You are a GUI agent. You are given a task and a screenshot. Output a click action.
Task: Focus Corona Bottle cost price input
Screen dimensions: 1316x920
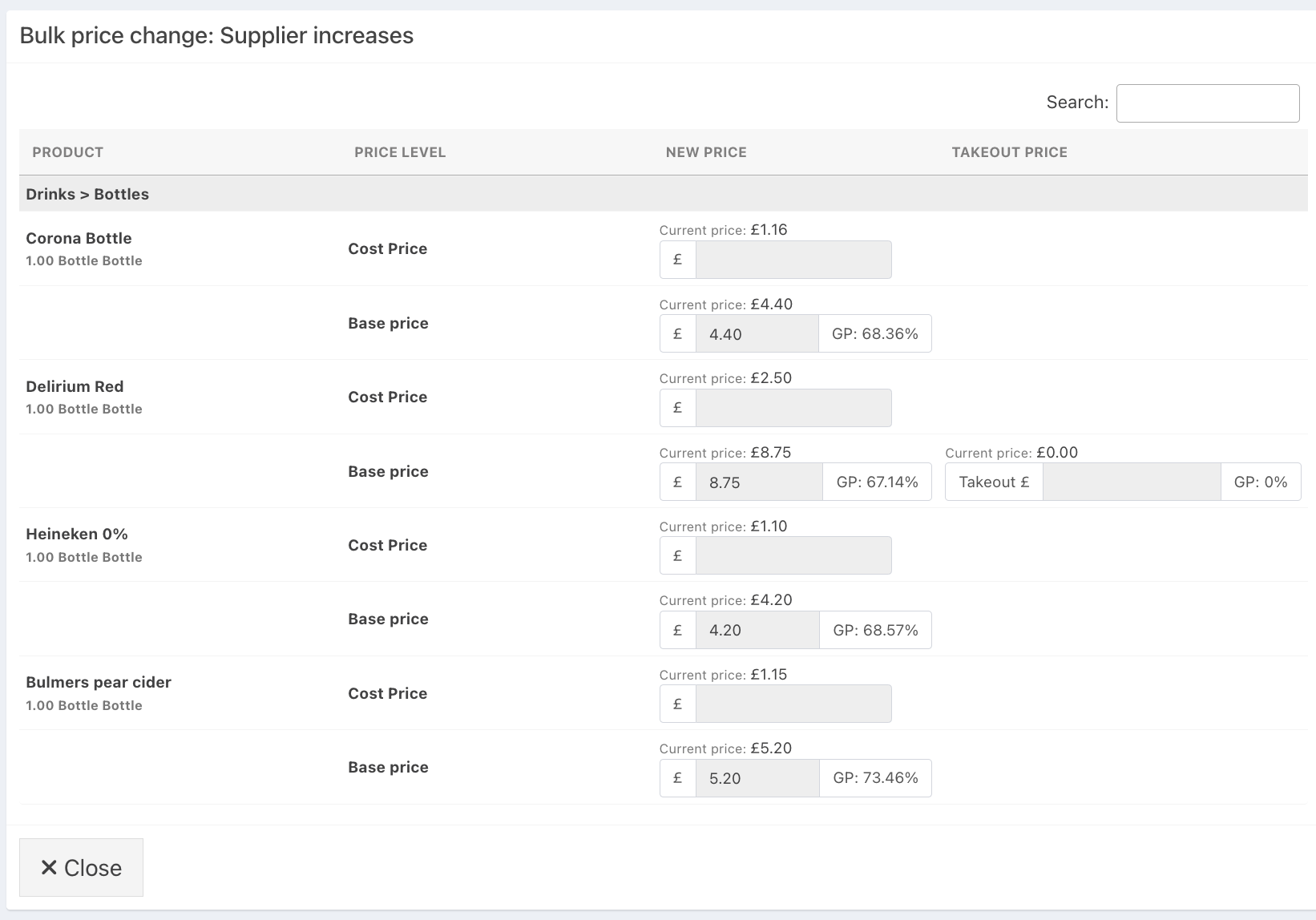793,260
